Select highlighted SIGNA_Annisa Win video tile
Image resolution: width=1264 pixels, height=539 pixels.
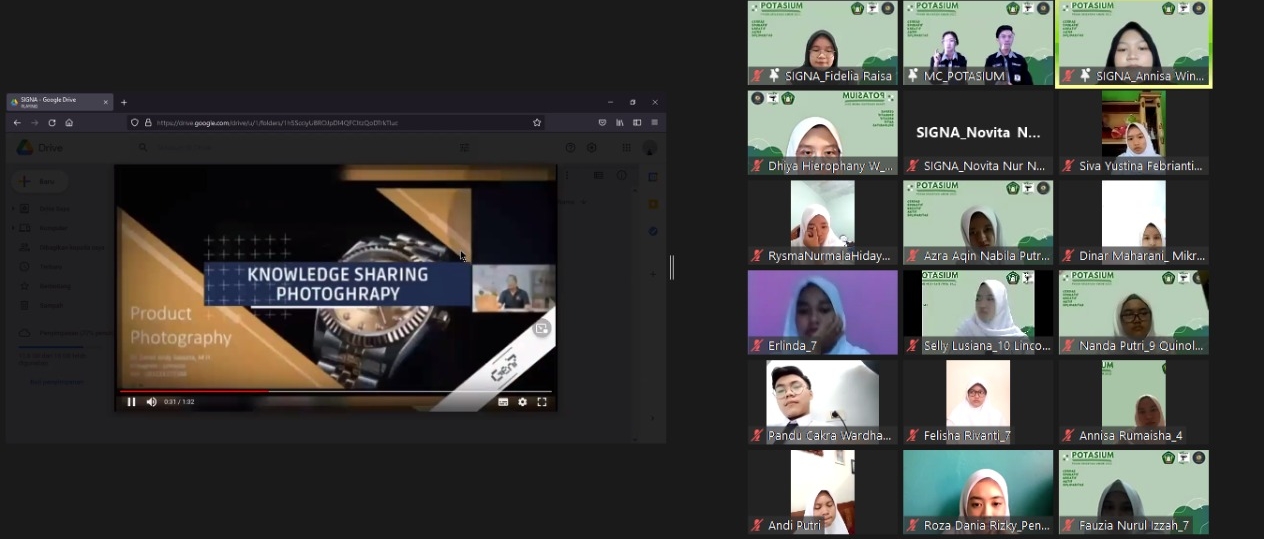click(x=1134, y=43)
